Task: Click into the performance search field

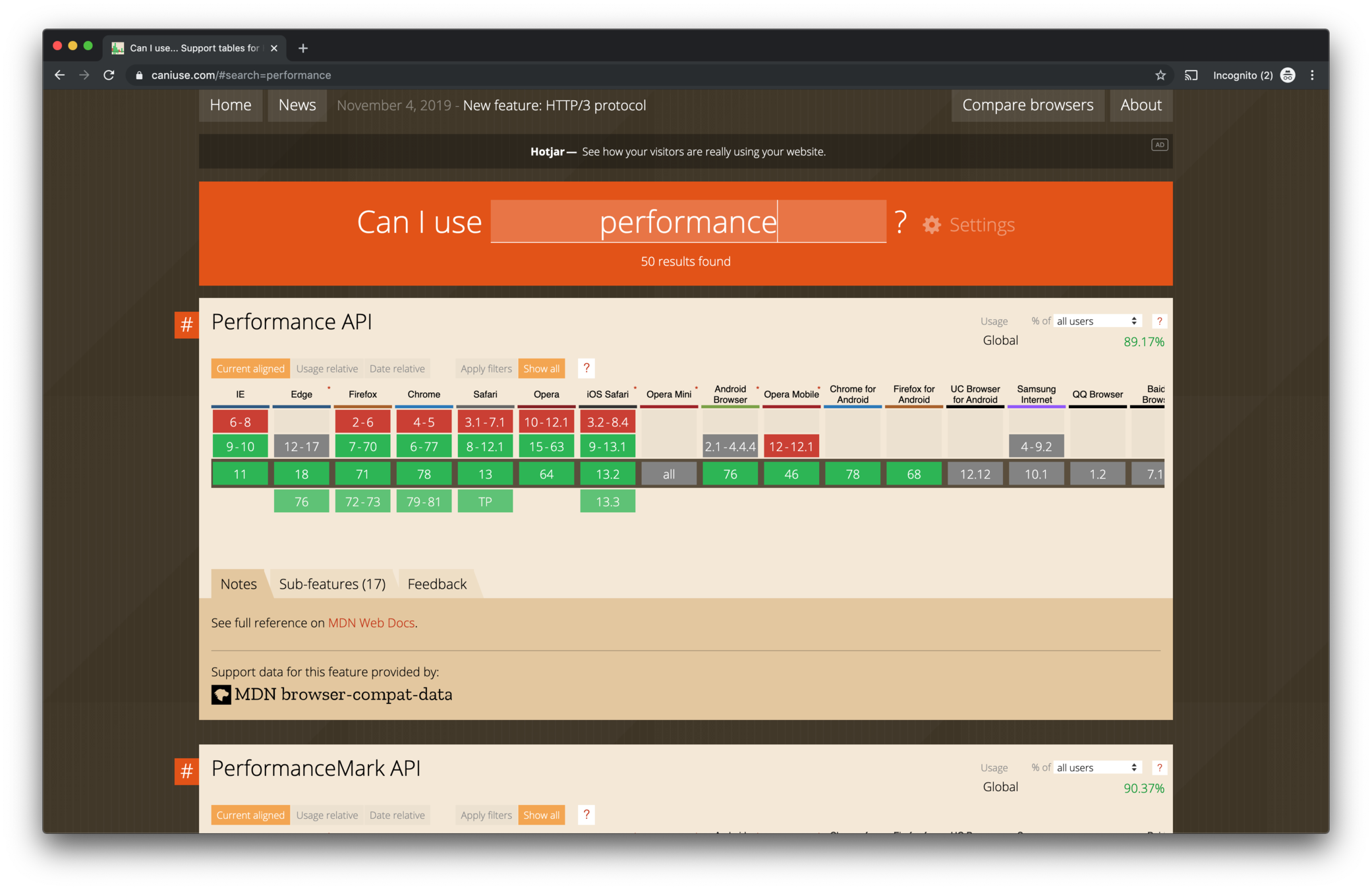Action: coord(688,222)
